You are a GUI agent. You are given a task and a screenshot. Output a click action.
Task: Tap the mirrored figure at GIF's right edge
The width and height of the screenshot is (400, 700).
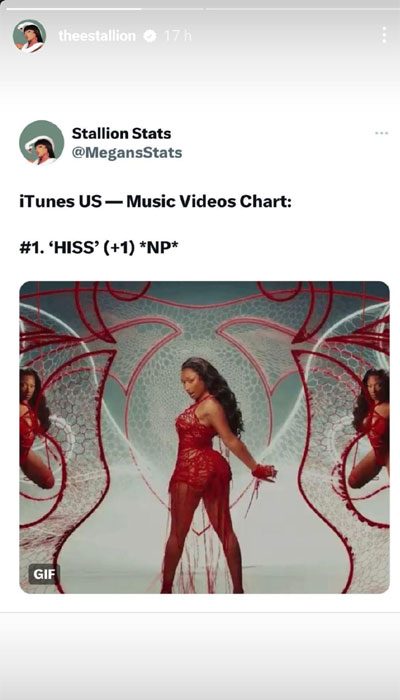[370, 429]
